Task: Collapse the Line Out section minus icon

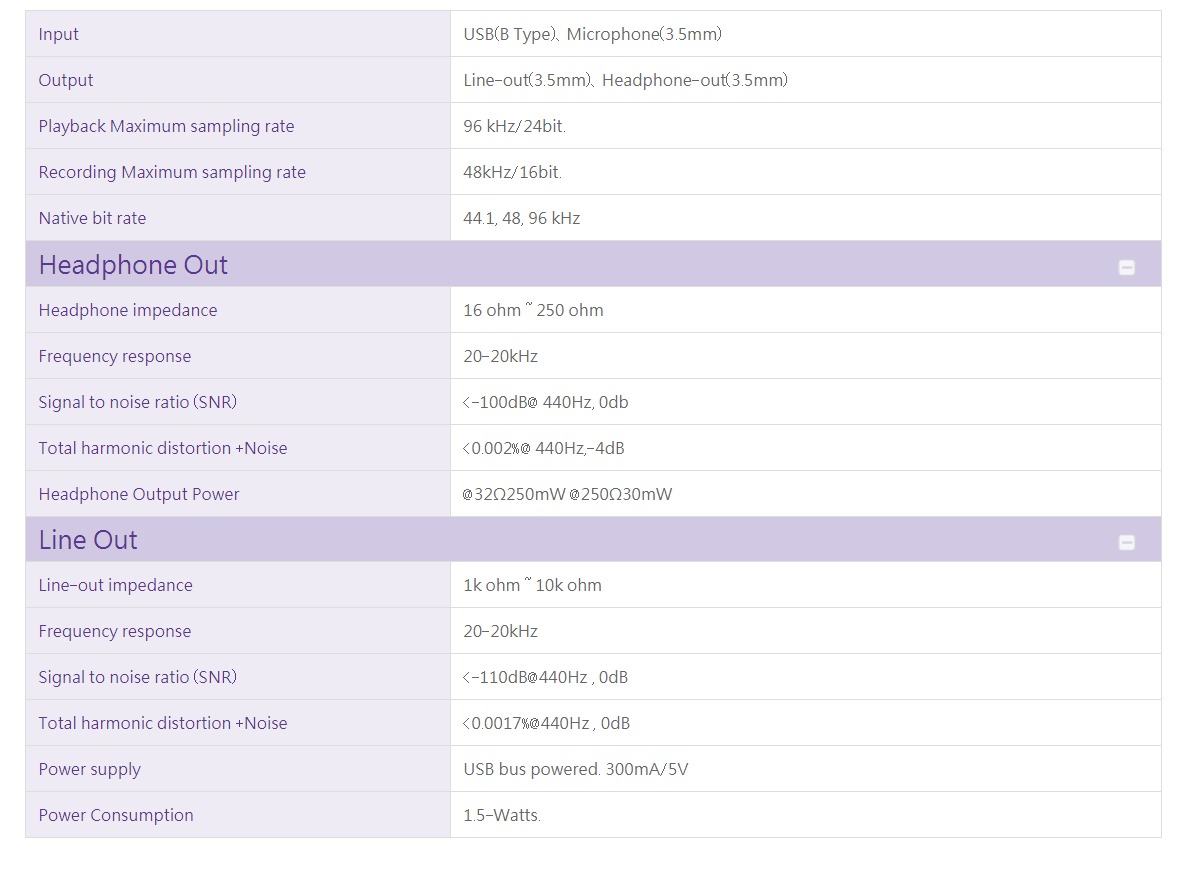Action: pos(1126,542)
